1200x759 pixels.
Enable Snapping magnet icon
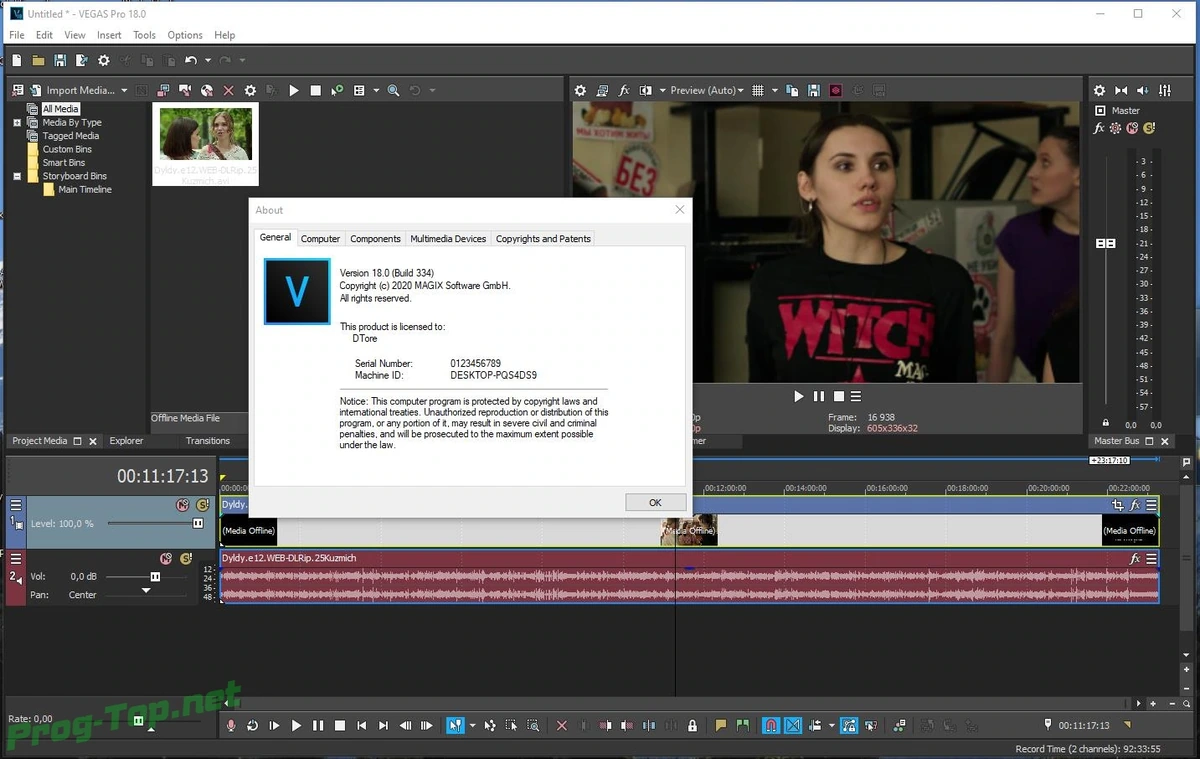point(771,726)
